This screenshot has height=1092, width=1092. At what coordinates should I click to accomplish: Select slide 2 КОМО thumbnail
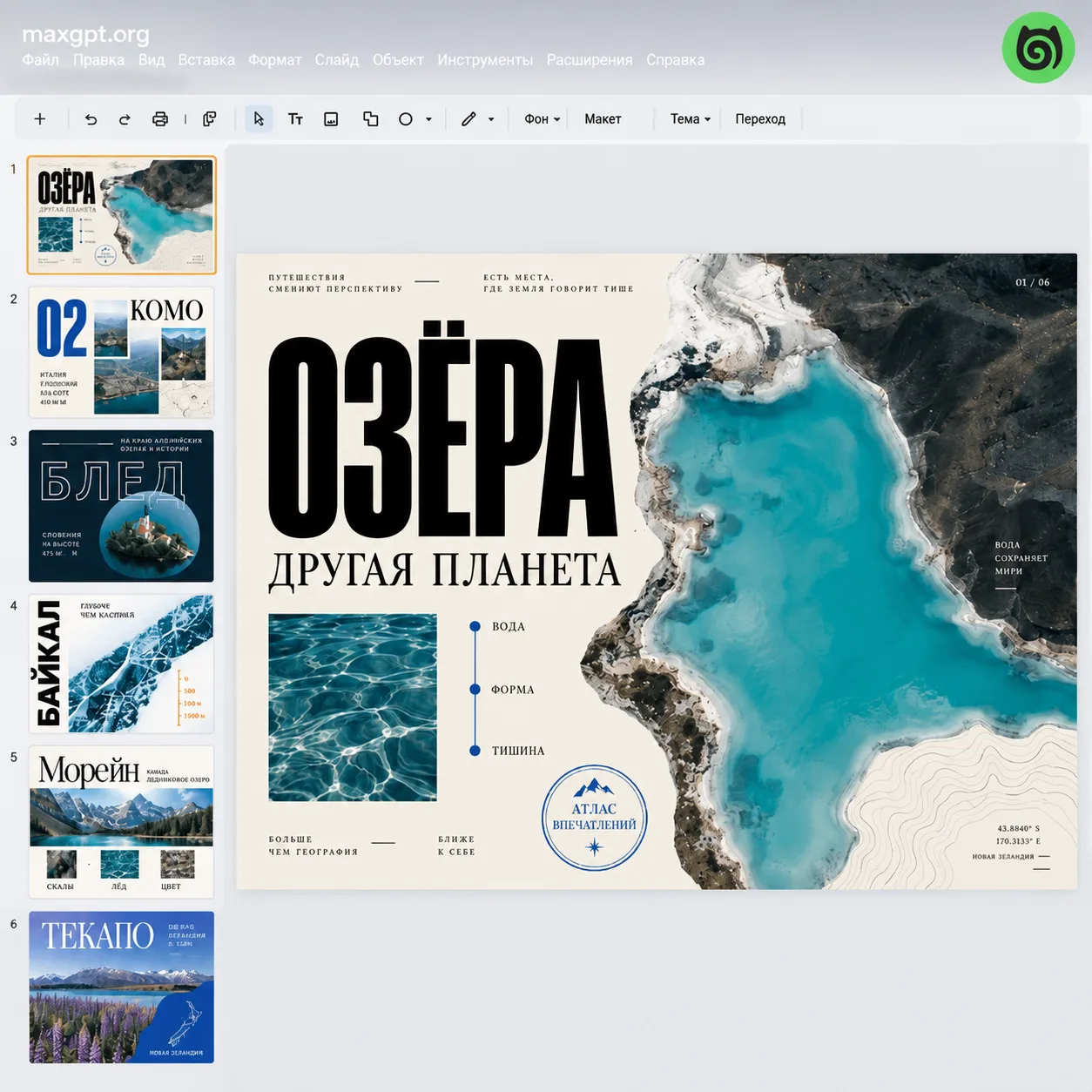tap(121, 352)
